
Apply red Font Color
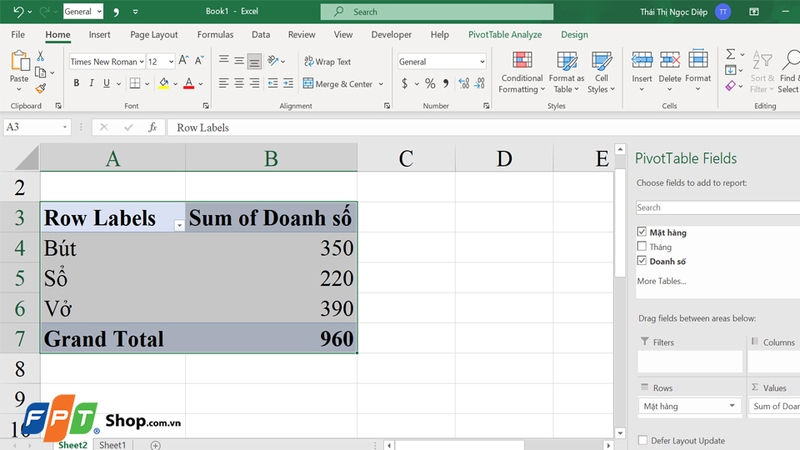click(189, 83)
